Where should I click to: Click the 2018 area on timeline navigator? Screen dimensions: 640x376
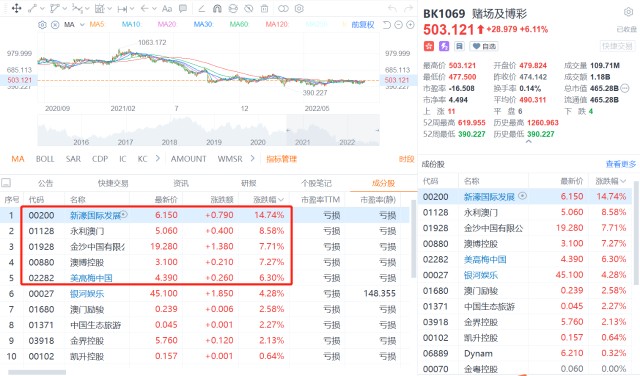pyautogui.click(x=169, y=142)
